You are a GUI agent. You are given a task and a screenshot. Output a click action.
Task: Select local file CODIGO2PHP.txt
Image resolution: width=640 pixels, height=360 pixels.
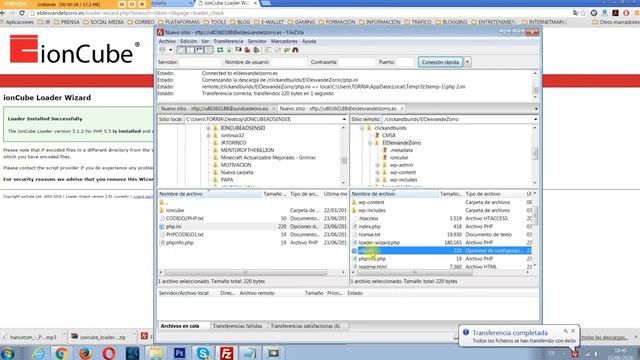coord(184,218)
